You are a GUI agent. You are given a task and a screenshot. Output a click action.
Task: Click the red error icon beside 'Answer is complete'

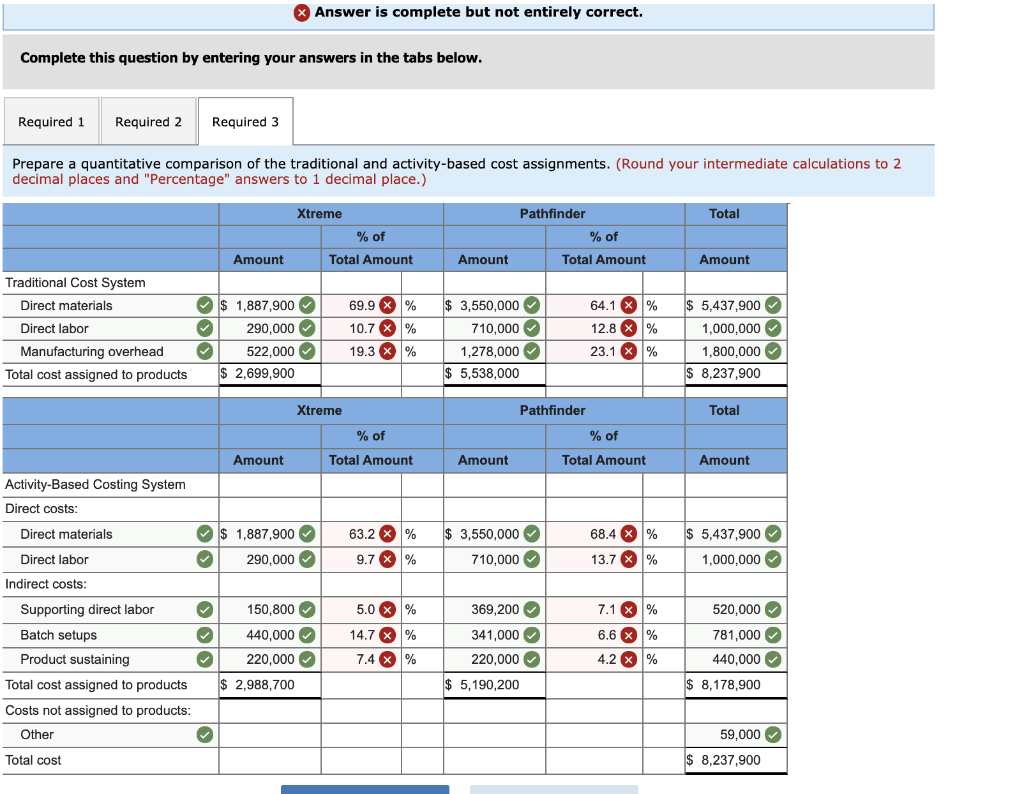click(302, 12)
